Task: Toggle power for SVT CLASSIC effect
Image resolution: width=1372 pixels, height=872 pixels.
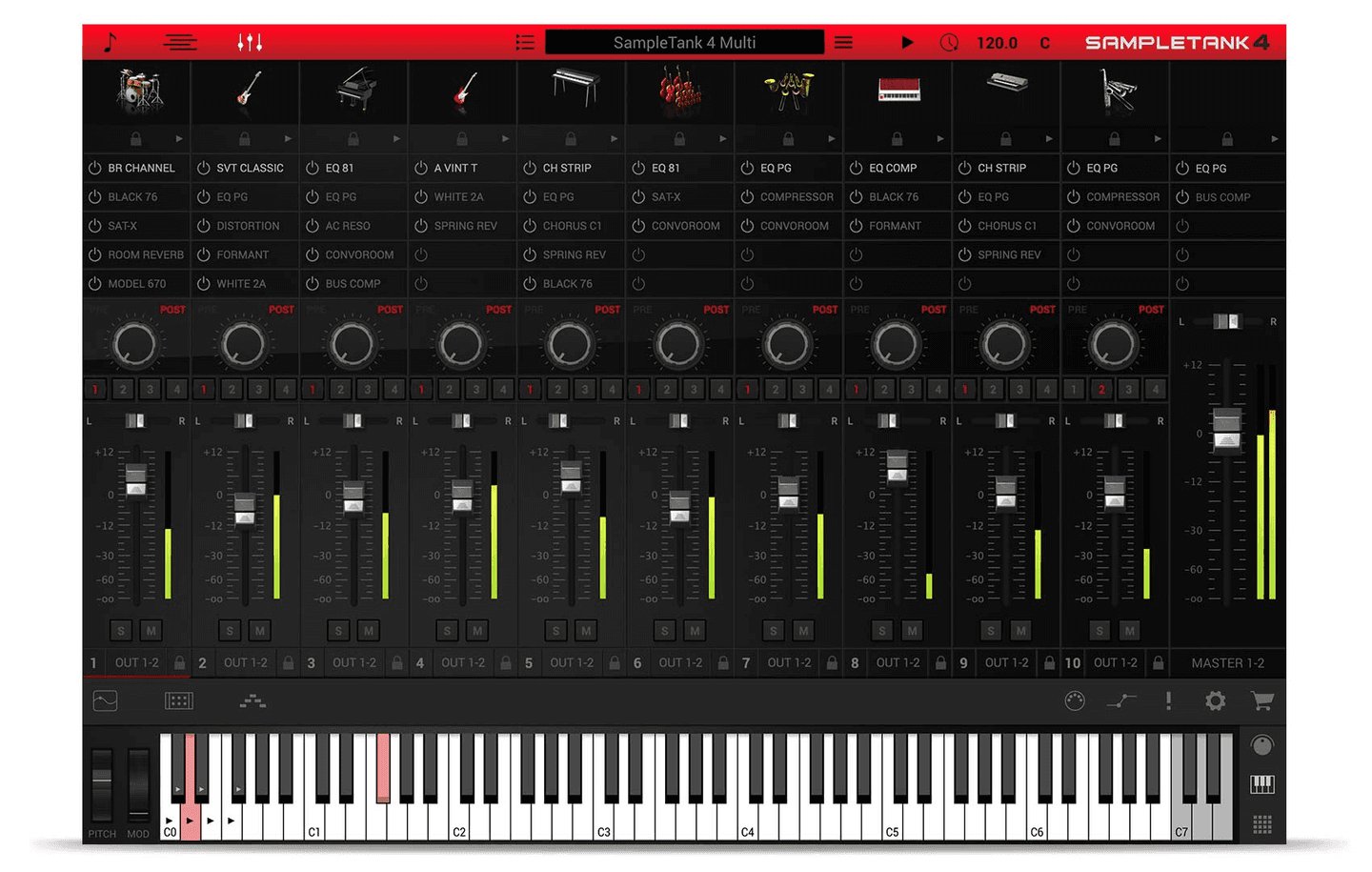Action: (x=204, y=168)
